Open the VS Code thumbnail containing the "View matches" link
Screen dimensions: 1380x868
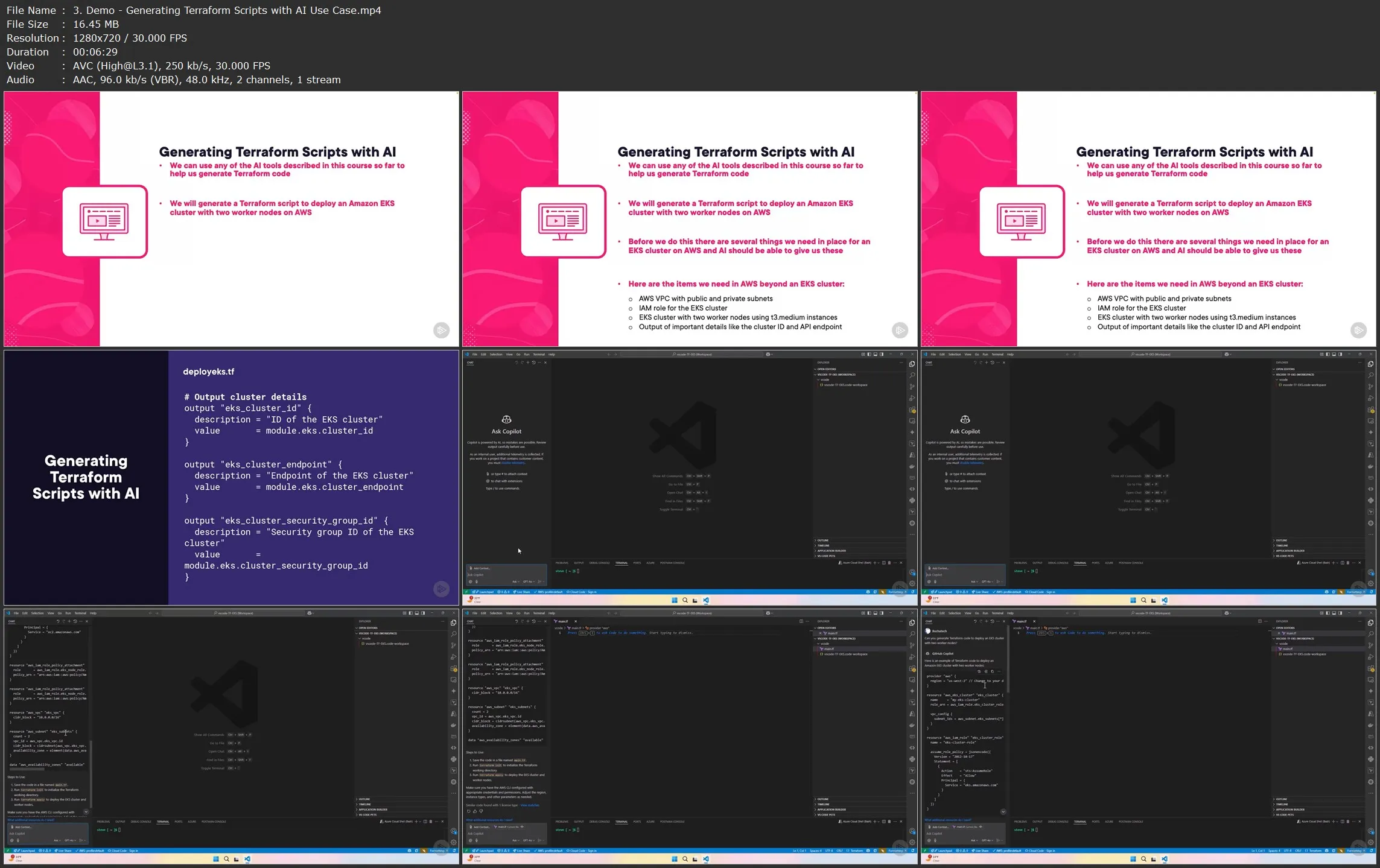[690, 737]
